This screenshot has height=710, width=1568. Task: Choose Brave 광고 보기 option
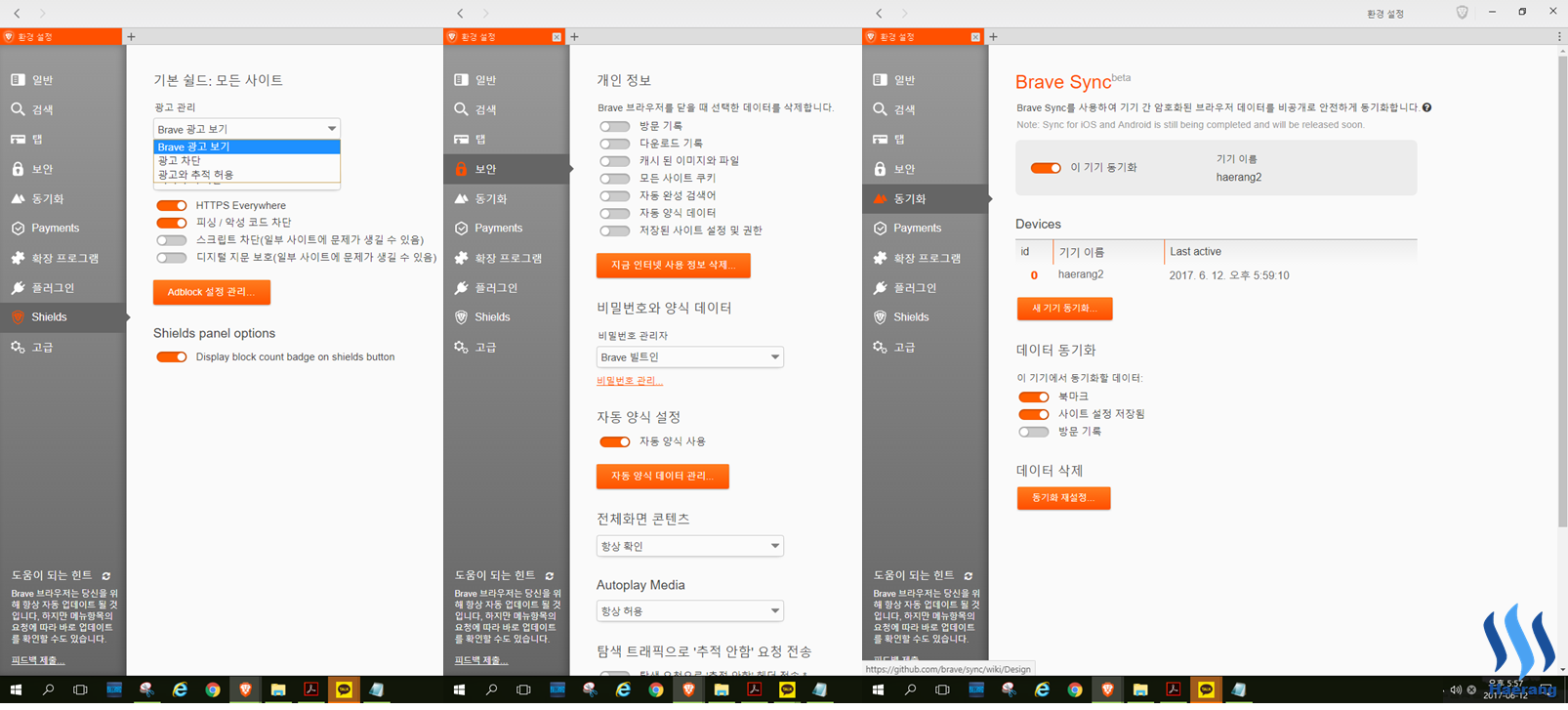point(247,146)
